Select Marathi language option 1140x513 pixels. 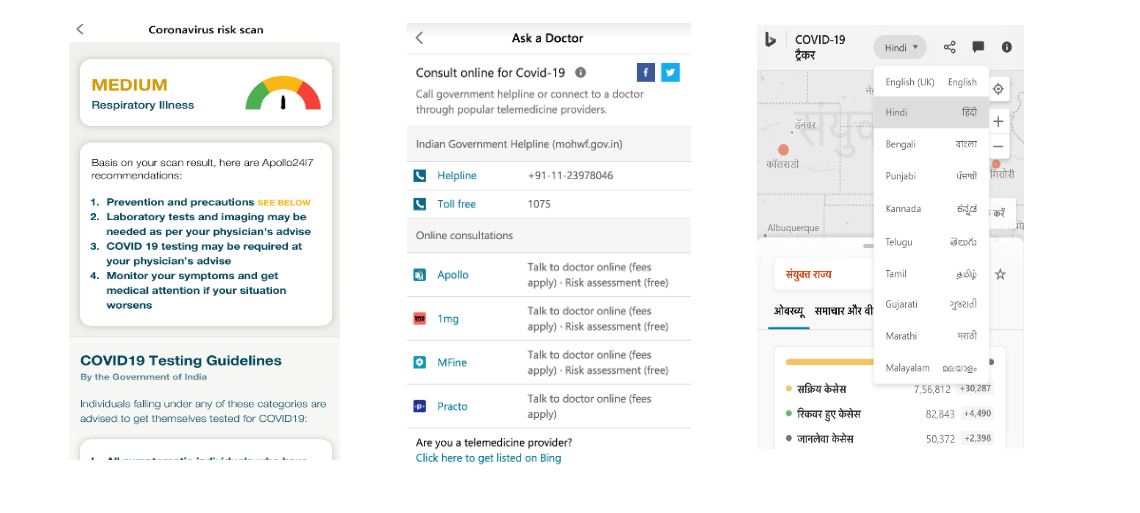(931, 336)
